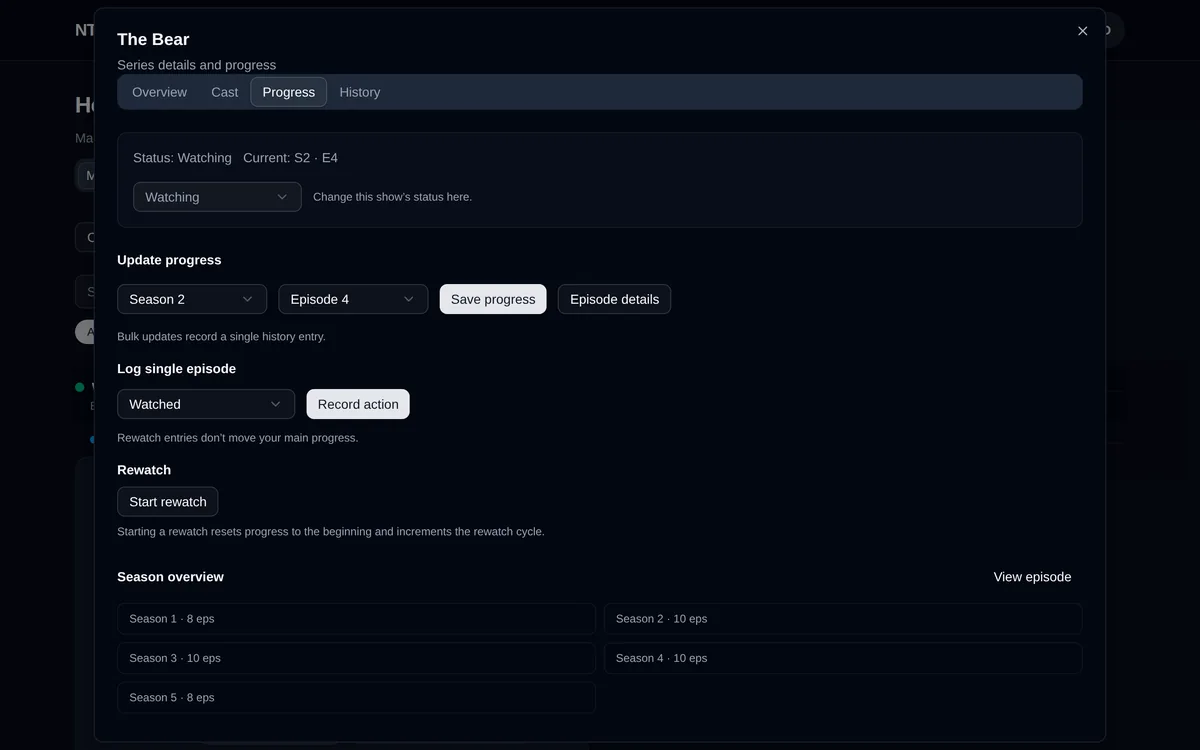Click 'Bulk updates record a single history entry.'
Viewport: 1200px width, 750px height.
point(221,337)
